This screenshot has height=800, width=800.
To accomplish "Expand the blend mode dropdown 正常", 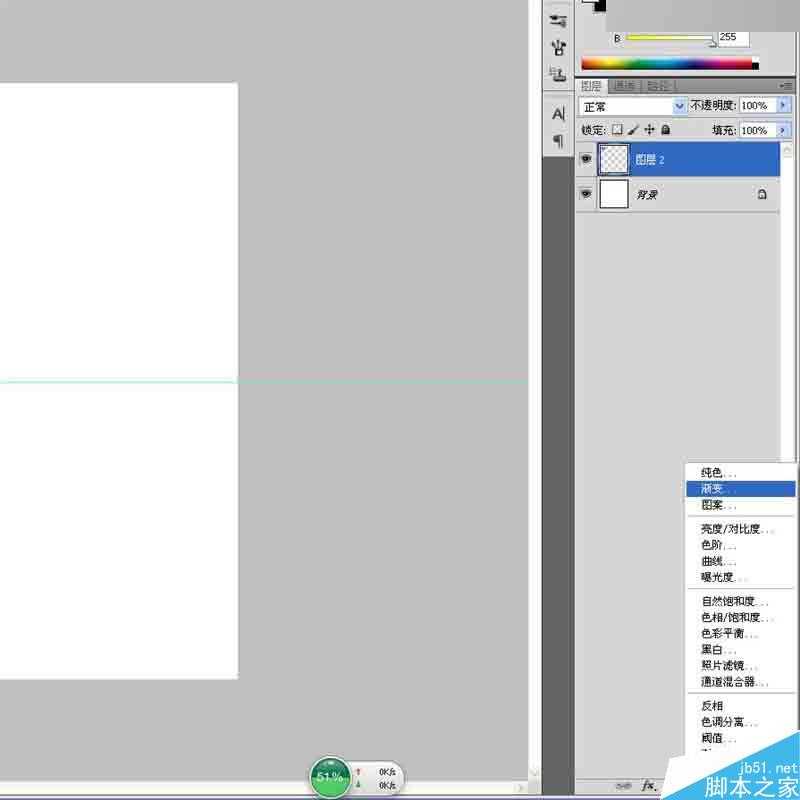I will 680,106.
